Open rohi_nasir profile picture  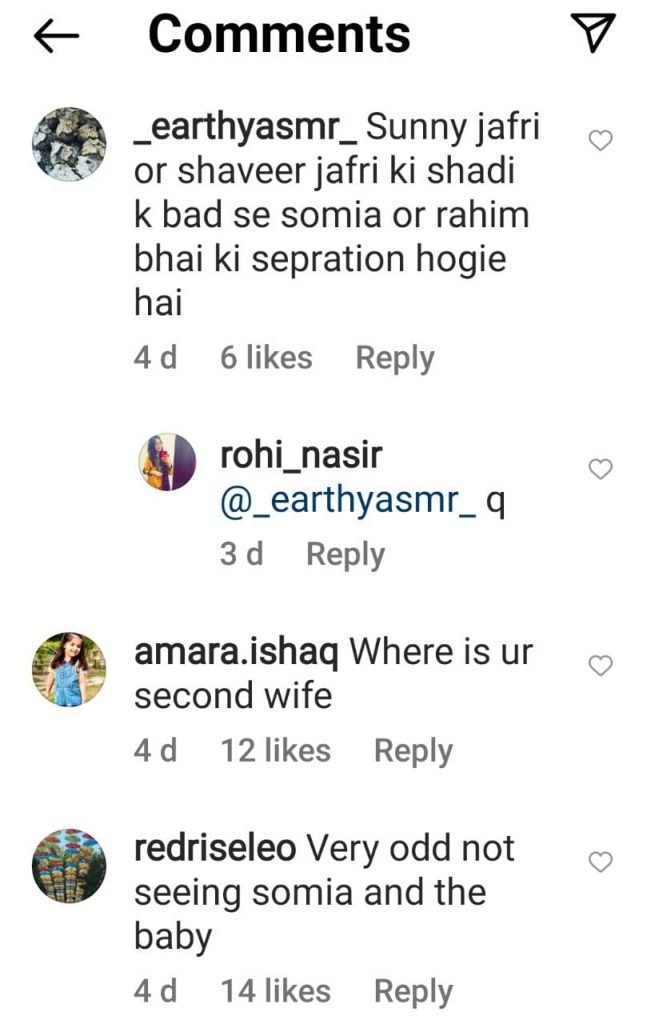pyautogui.click(x=166, y=462)
